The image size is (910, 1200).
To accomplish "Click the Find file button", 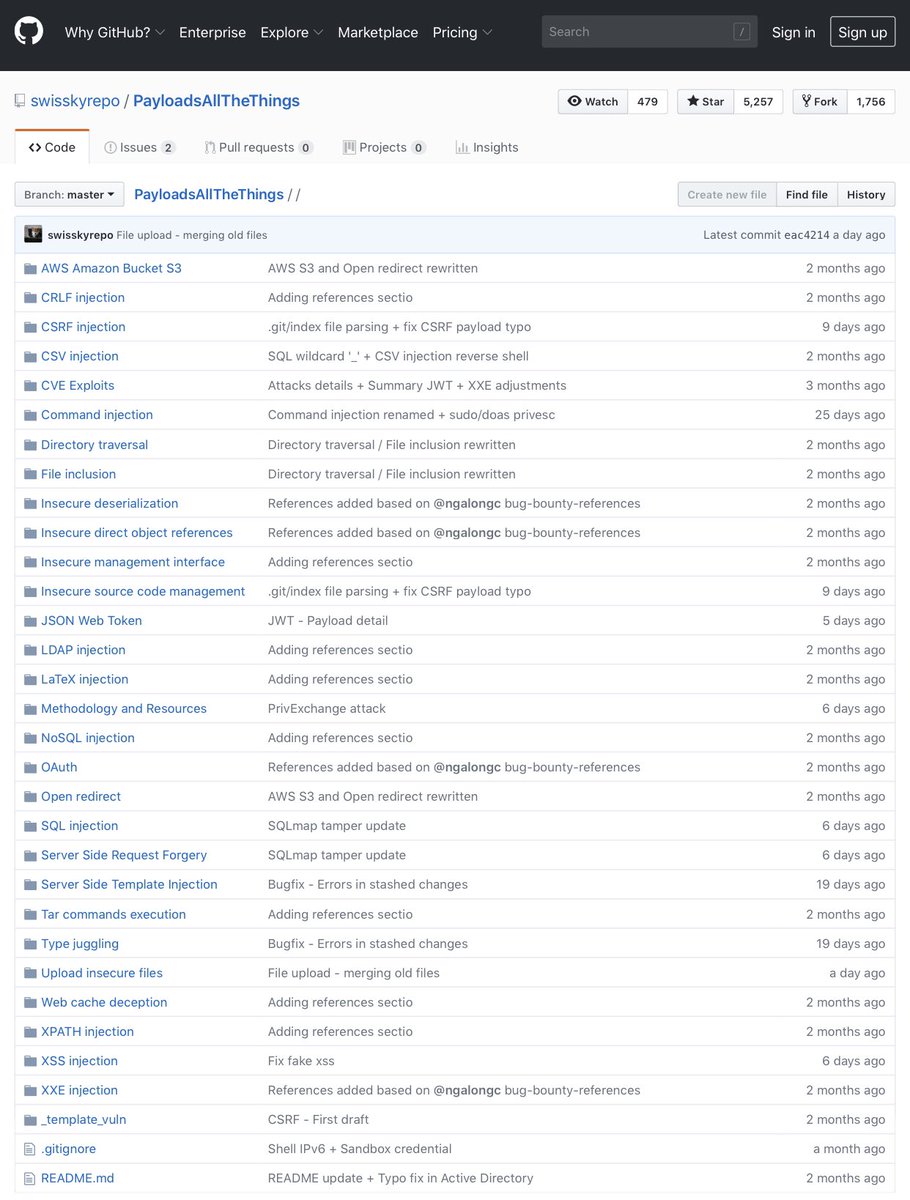I will pyautogui.click(x=806, y=195).
